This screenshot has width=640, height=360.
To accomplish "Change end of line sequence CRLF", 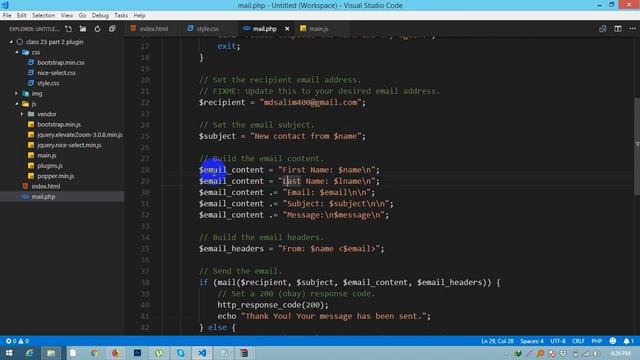I will pos(578,341).
